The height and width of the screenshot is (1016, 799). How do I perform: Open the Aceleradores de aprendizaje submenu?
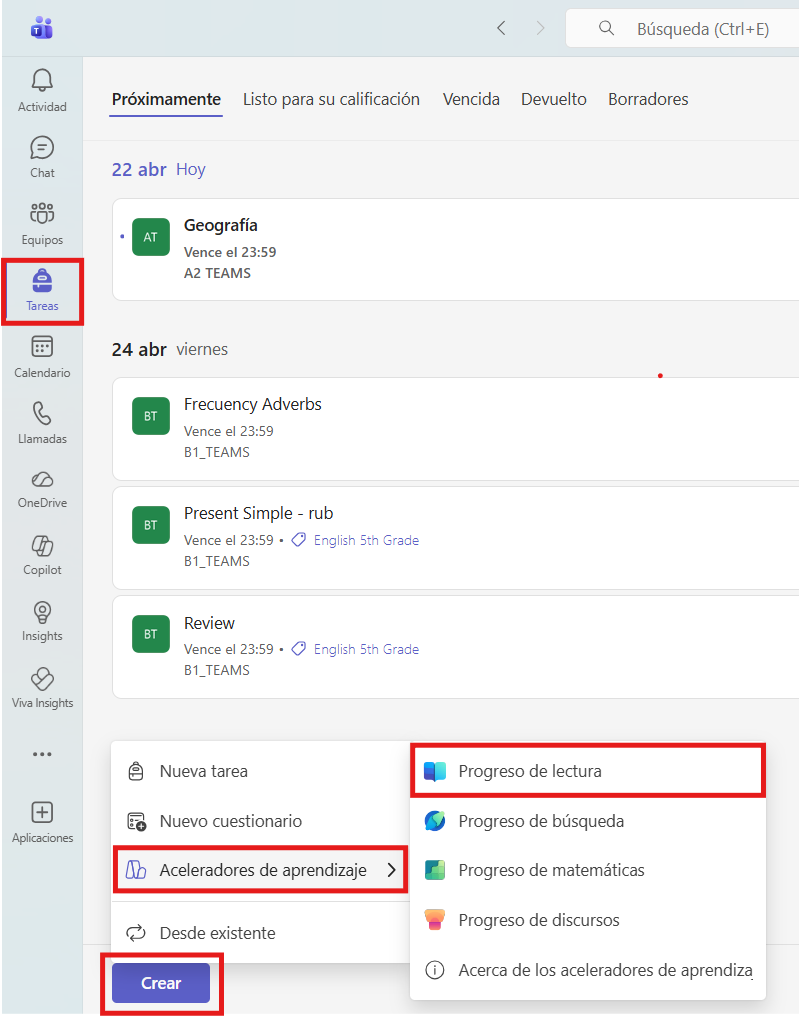(x=261, y=870)
